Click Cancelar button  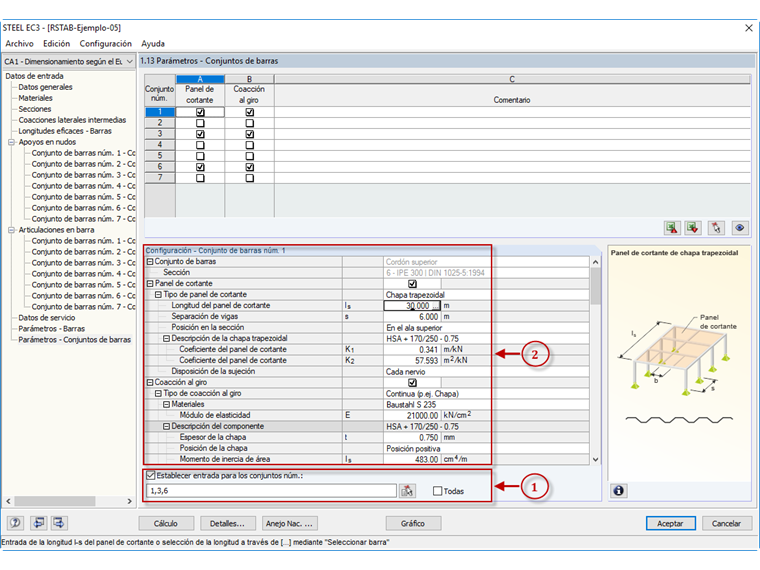[x=726, y=523]
